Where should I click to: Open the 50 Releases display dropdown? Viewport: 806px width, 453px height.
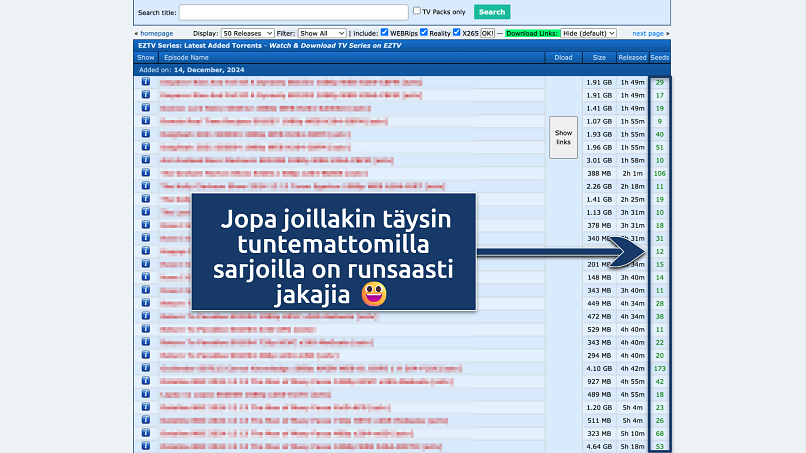(246, 33)
